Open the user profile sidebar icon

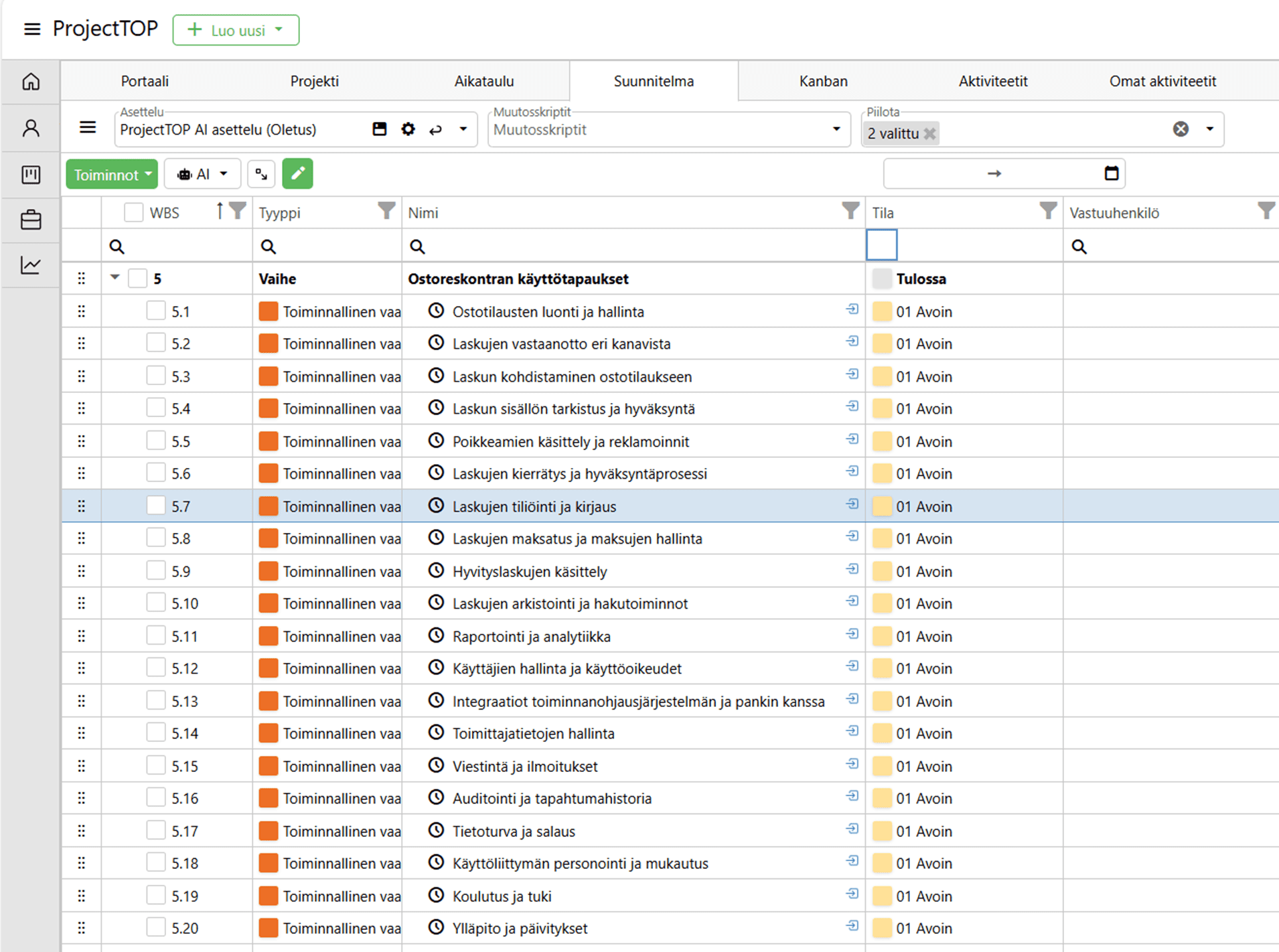coord(31,128)
